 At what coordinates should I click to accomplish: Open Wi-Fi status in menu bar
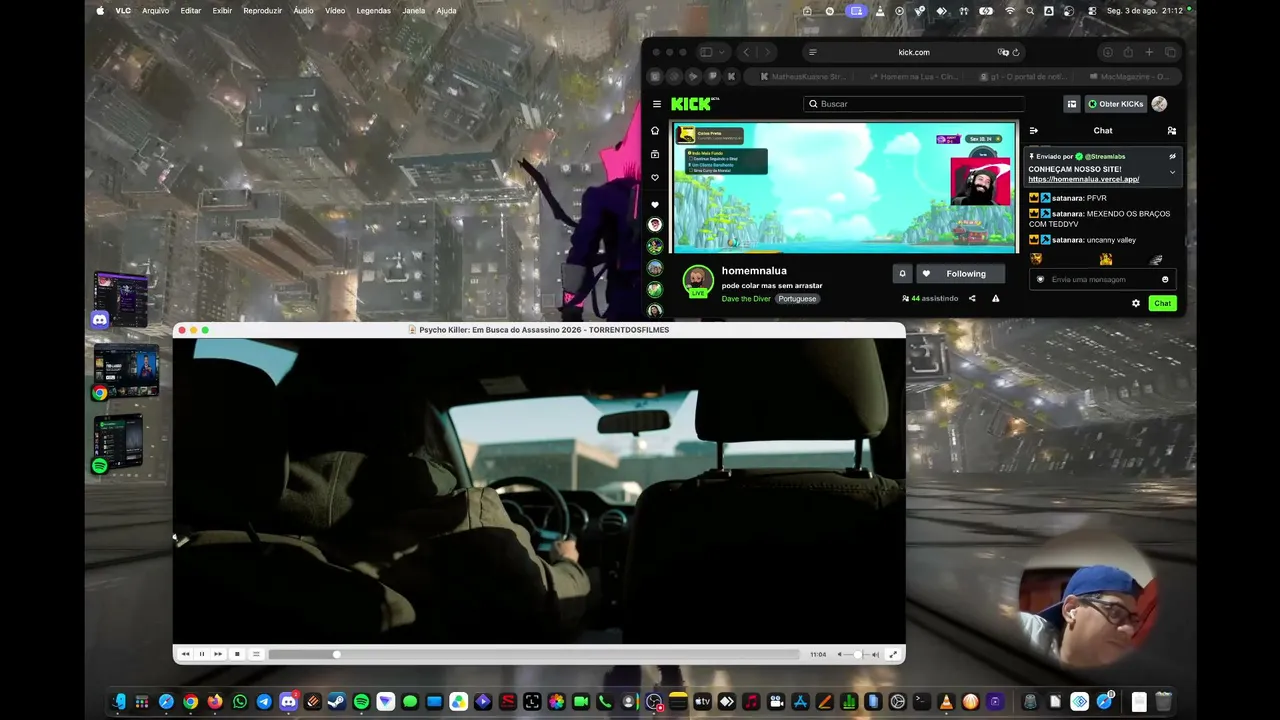click(x=1010, y=11)
